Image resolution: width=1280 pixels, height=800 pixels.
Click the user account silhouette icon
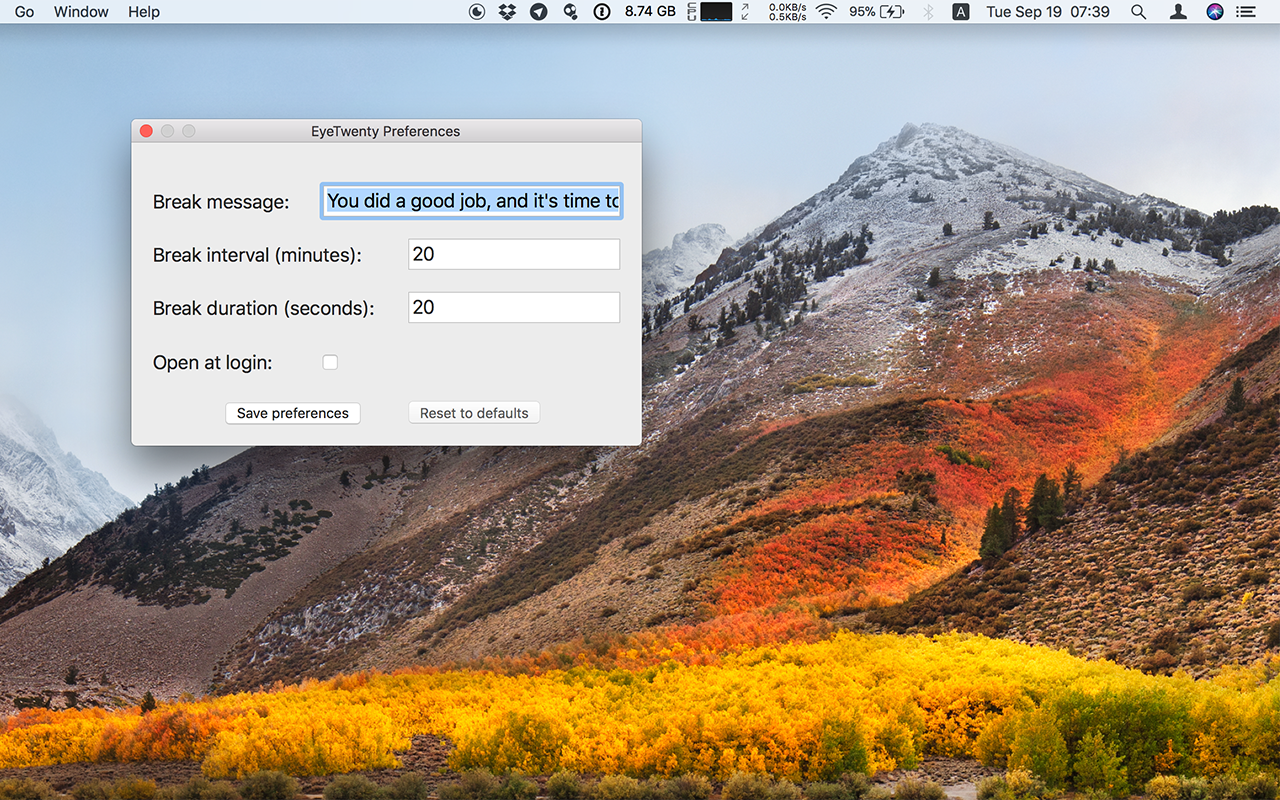[1179, 12]
